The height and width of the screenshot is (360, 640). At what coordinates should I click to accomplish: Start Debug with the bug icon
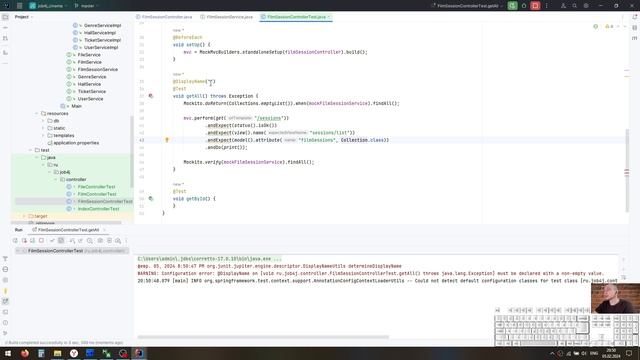point(524,6)
